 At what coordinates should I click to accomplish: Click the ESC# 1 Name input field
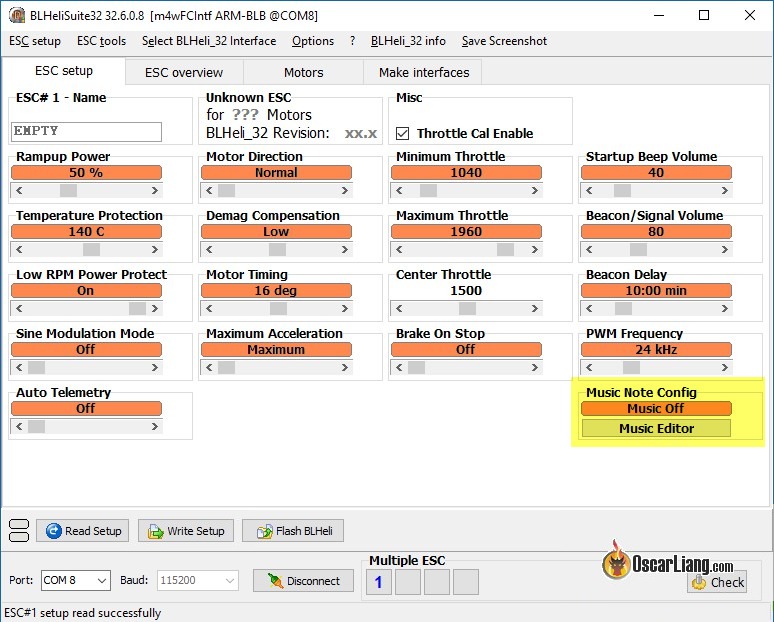(86, 131)
